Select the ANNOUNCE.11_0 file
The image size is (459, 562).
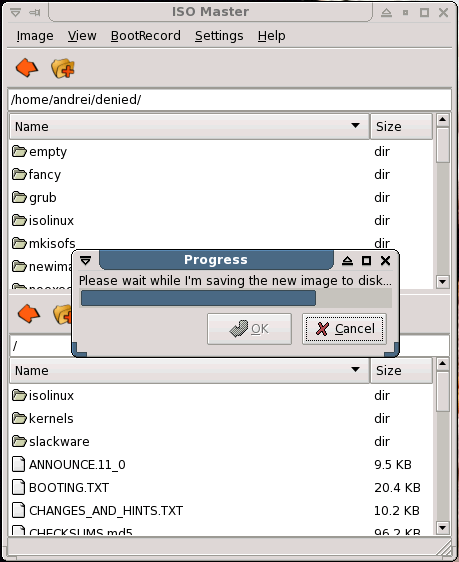[77, 465]
